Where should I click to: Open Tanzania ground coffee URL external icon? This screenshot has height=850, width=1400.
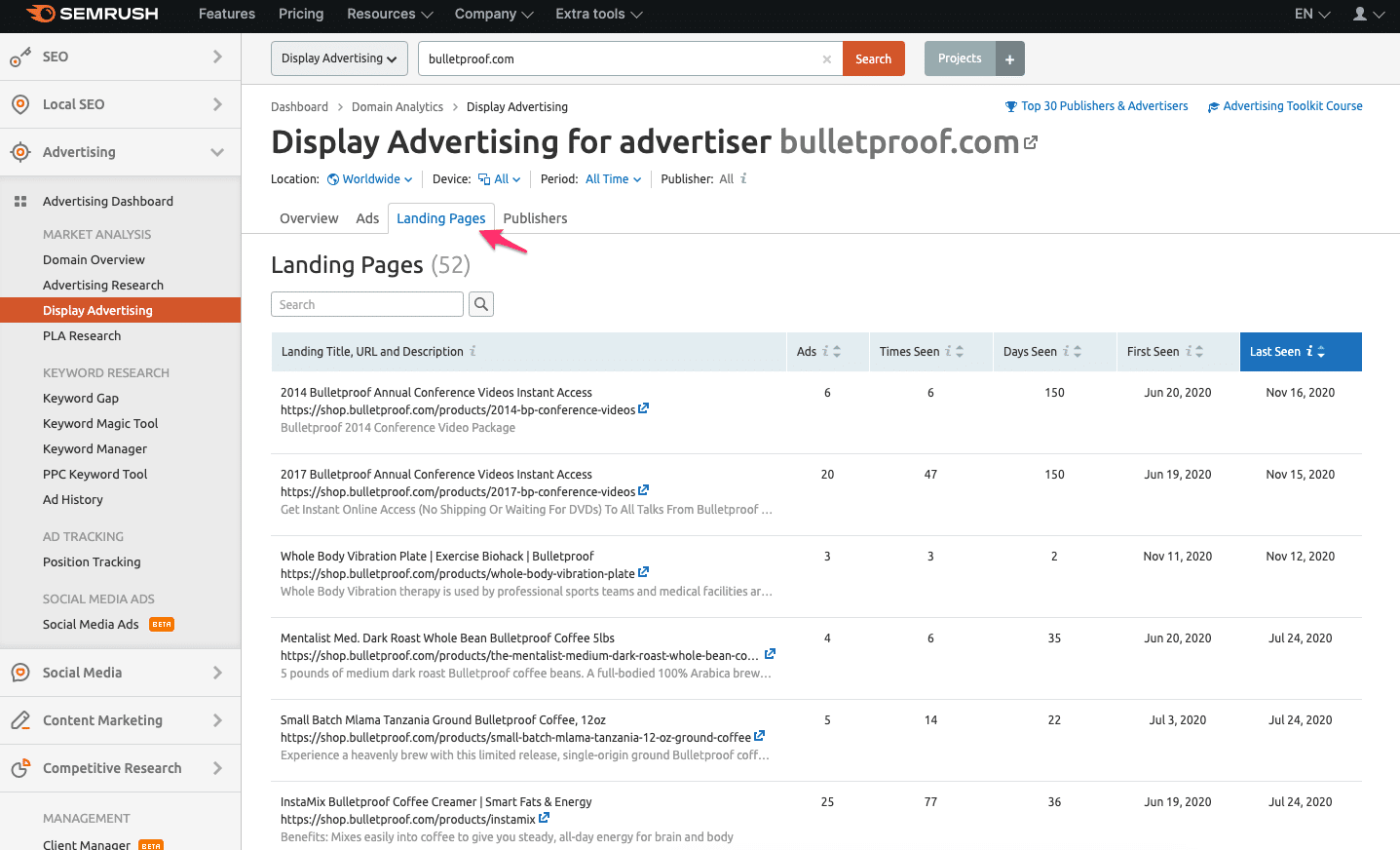tap(759, 737)
